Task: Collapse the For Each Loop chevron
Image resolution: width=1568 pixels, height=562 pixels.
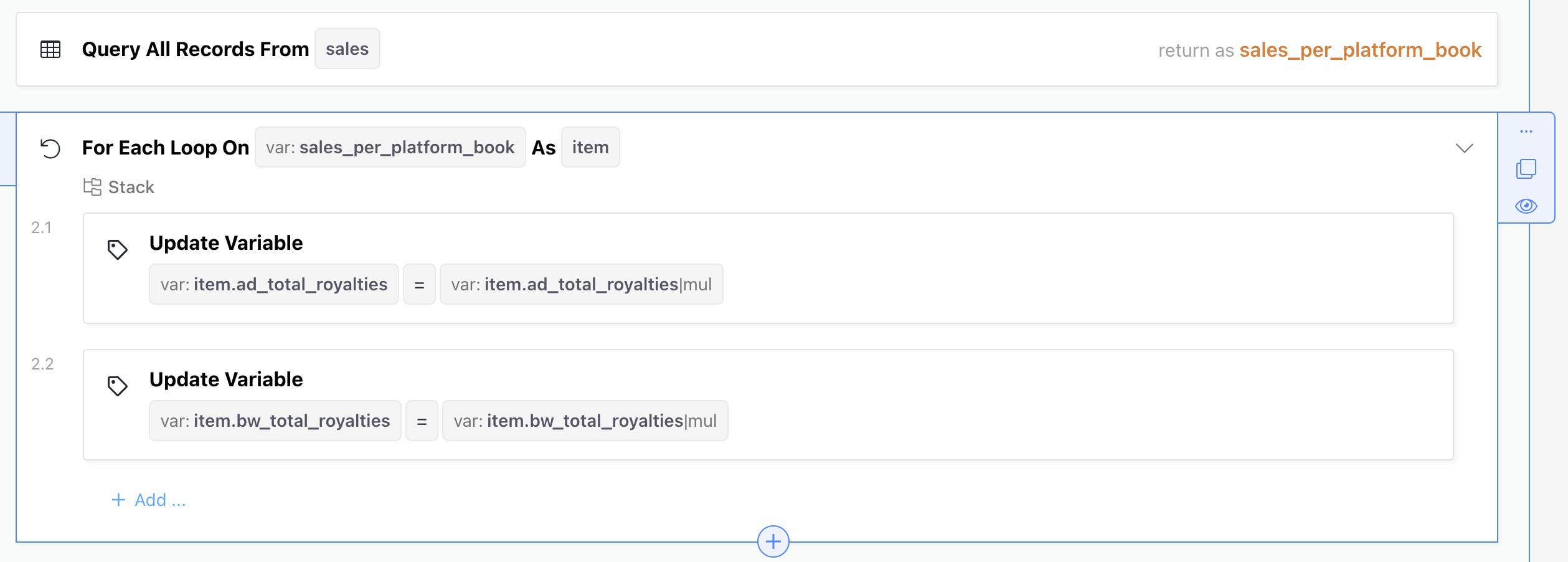Action: (x=1464, y=148)
